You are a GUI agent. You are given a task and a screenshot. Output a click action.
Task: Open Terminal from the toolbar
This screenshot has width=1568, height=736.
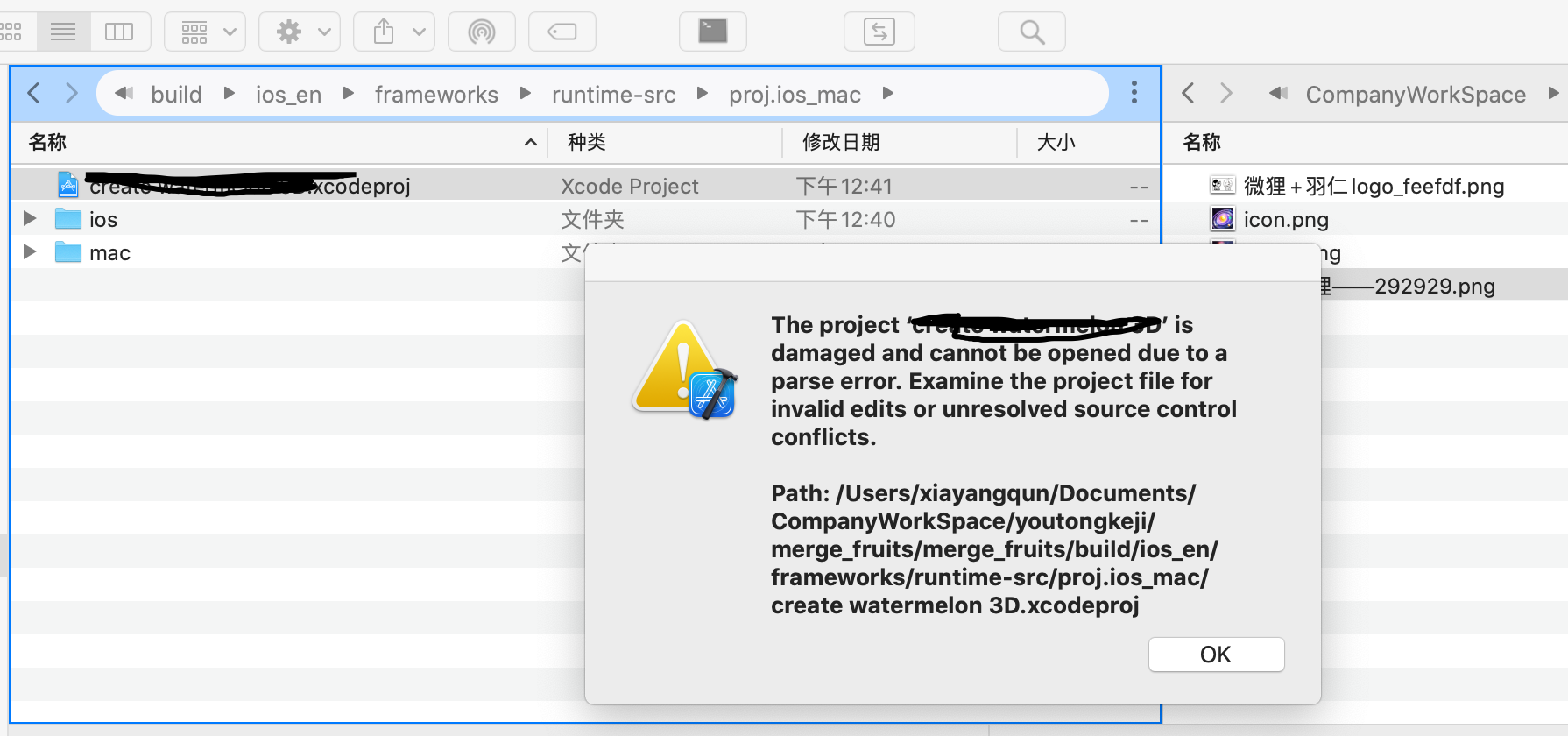tap(712, 32)
